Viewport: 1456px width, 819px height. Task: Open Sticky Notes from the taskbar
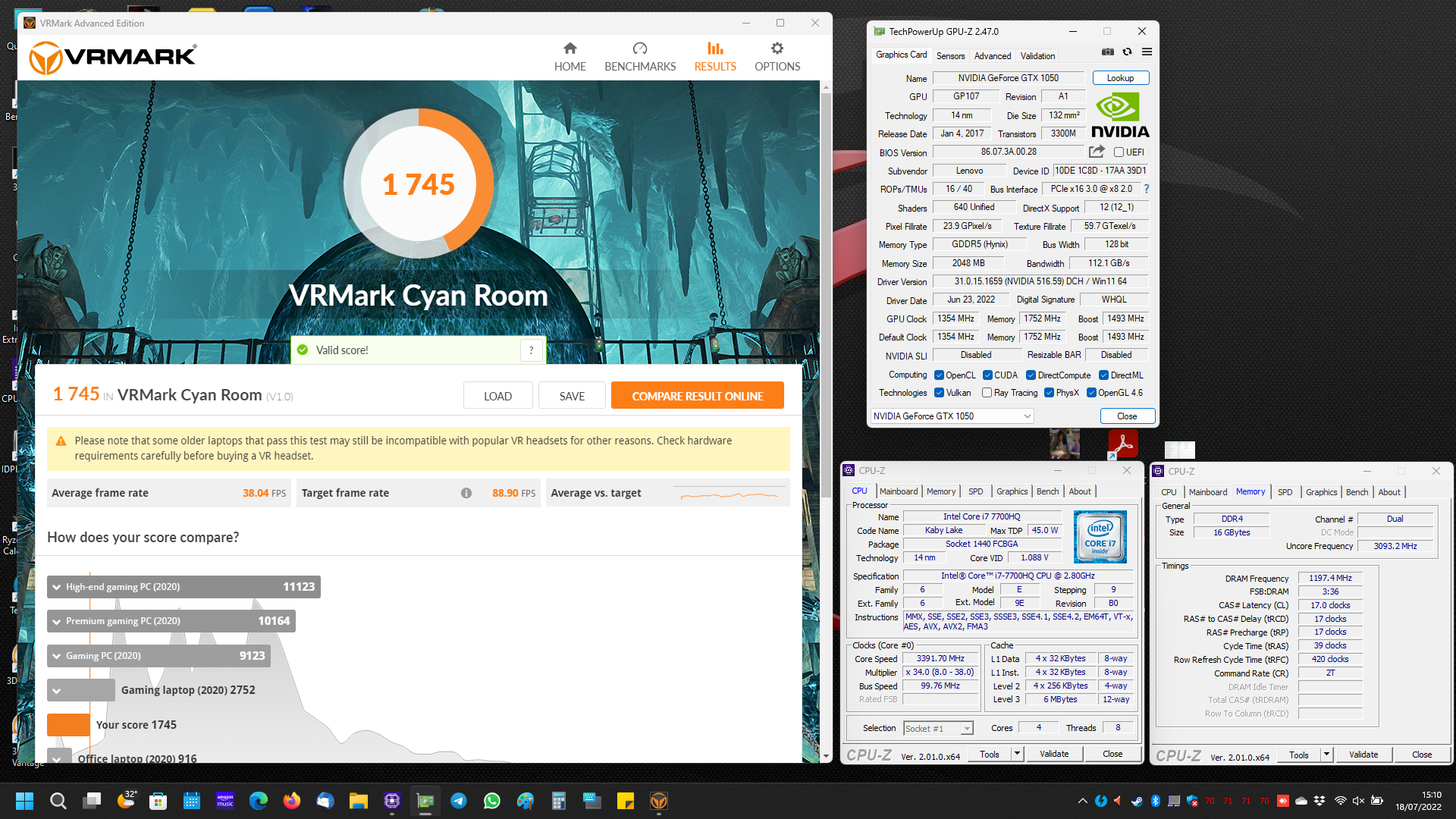626,801
